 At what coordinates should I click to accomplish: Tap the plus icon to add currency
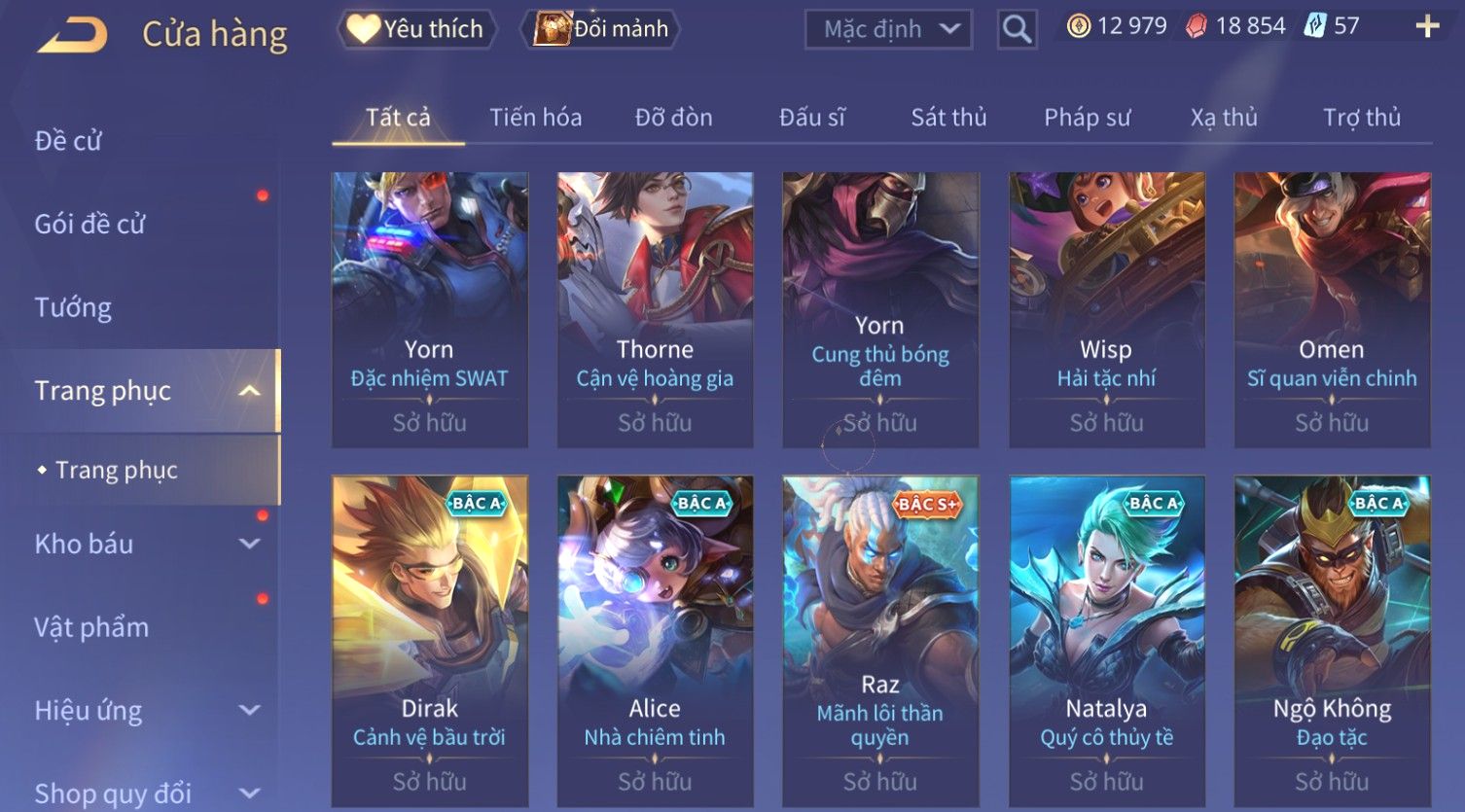tap(1427, 26)
